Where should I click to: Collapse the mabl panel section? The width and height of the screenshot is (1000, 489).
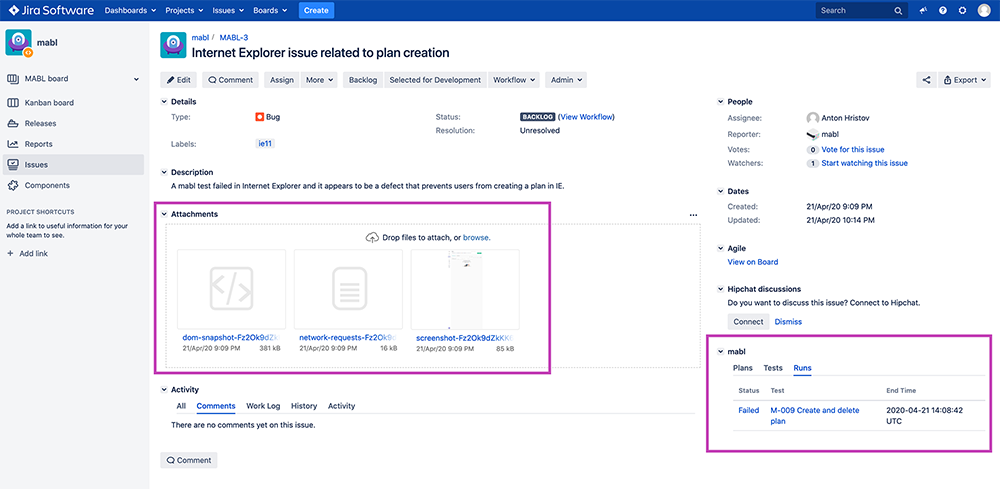[x=721, y=351]
